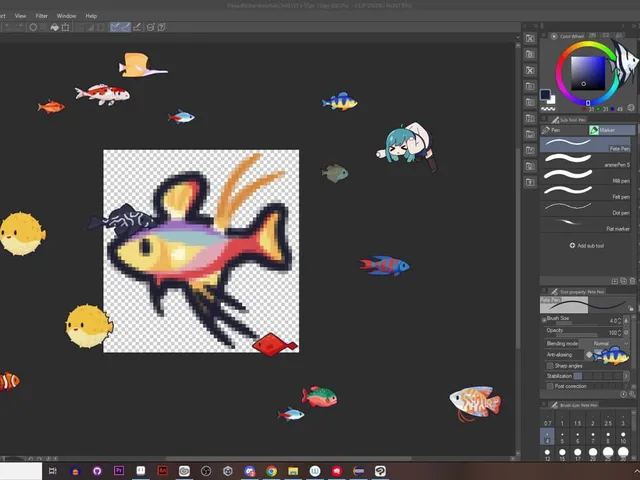Click the Brush Size value stepper arrows
640x480 pixels.
tap(620, 321)
